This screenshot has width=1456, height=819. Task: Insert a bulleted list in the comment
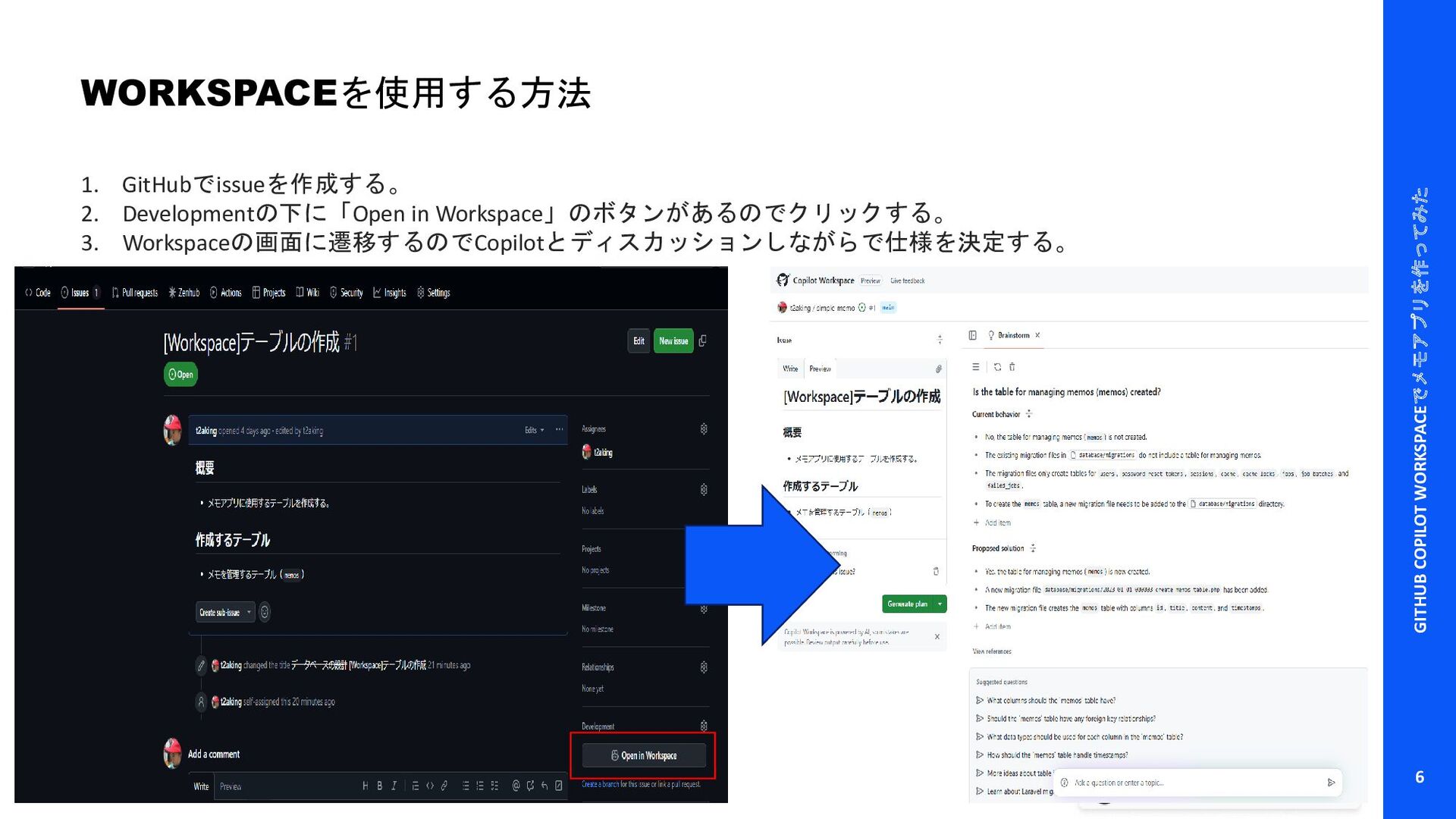point(466,786)
